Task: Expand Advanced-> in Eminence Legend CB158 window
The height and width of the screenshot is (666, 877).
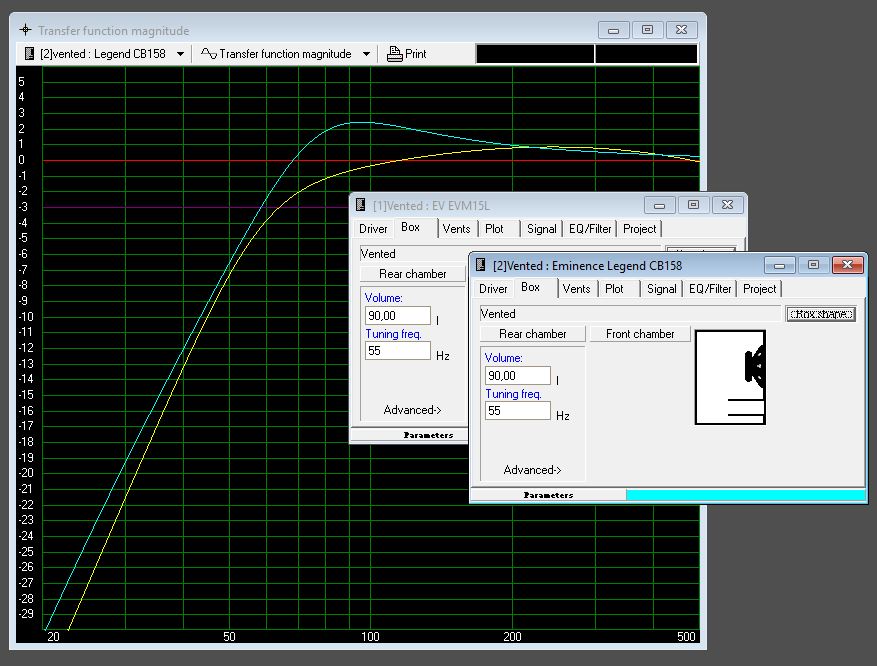Action: point(532,470)
